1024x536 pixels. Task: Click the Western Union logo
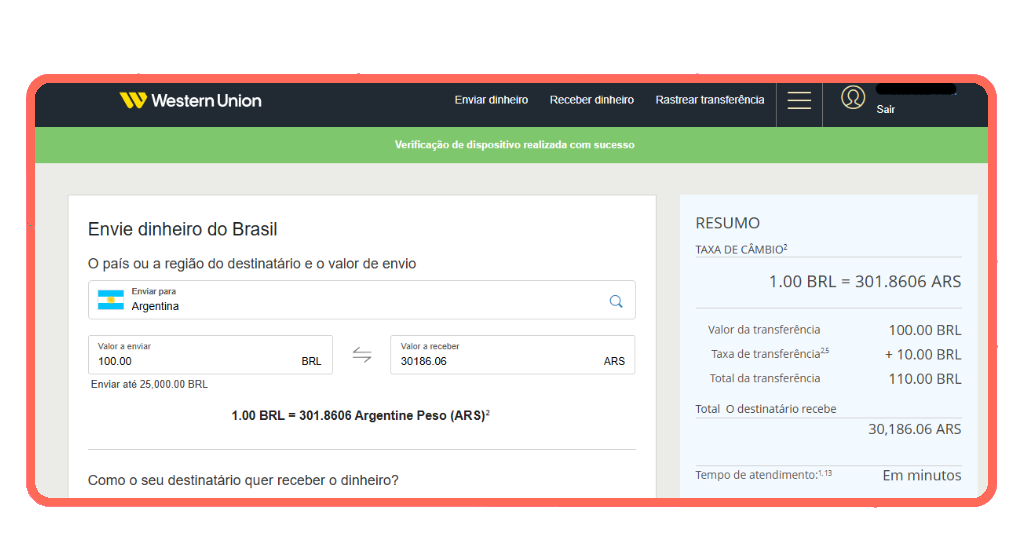[190, 101]
